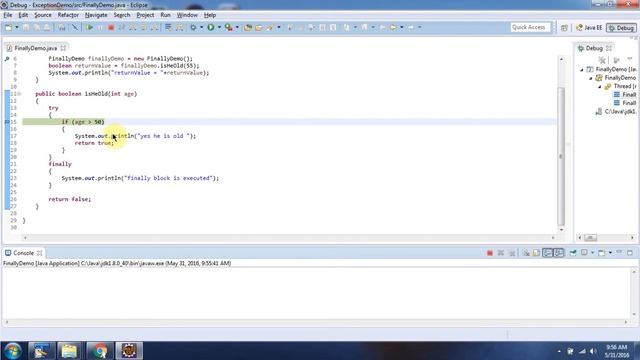The image size is (640, 360).
Task: Click the Save toolbar icon
Action: tap(26, 27)
